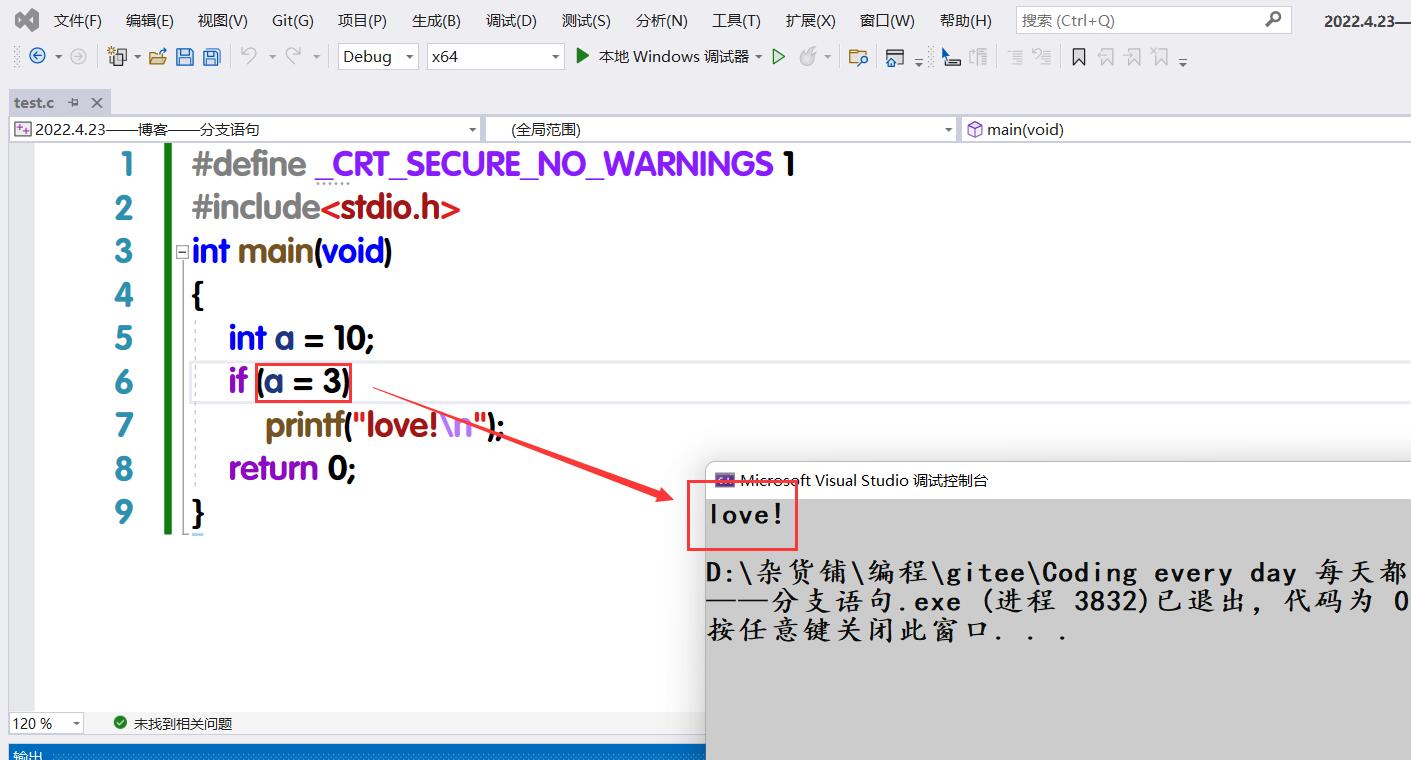The height and width of the screenshot is (760, 1411).
Task: Click the undo arrow icon
Action: (x=248, y=57)
